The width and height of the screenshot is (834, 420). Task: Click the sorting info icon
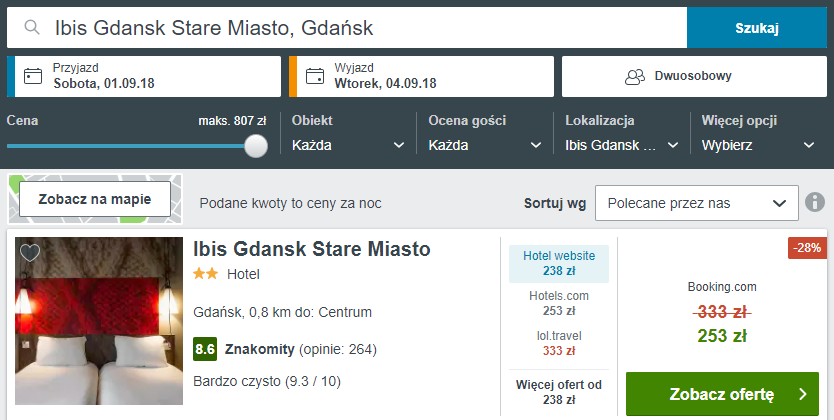coord(814,203)
